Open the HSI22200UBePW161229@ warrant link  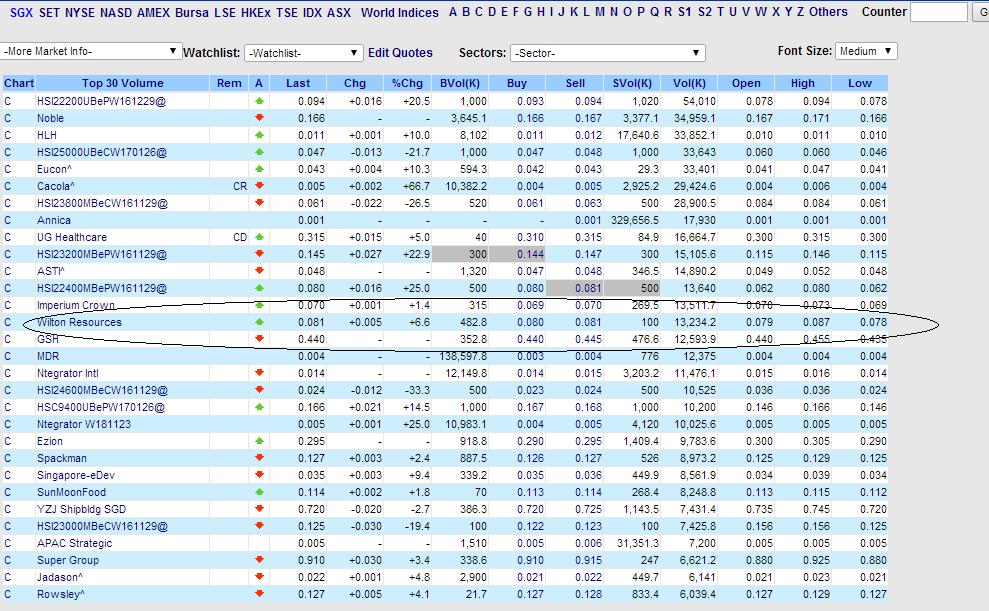101,102
